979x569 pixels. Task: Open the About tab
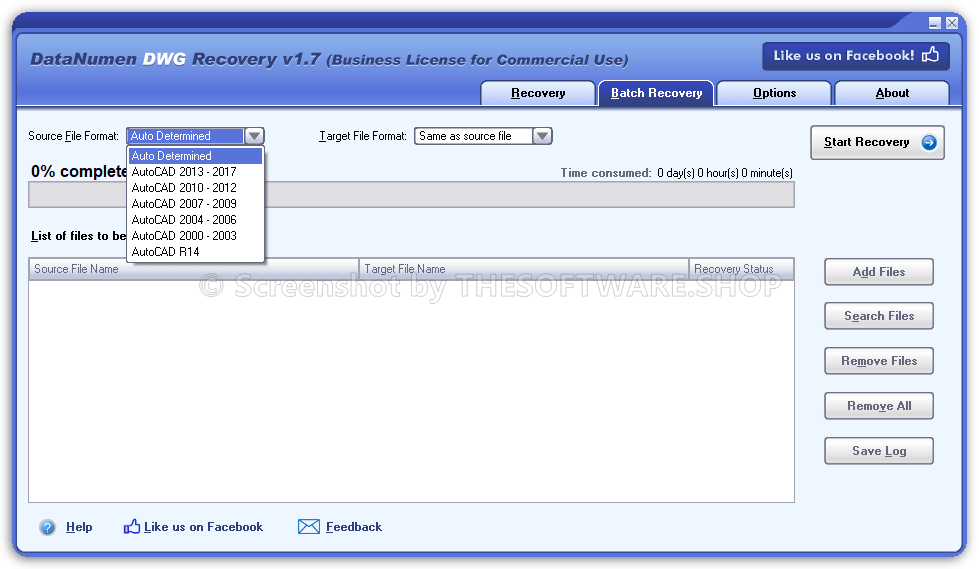tap(892, 93)
